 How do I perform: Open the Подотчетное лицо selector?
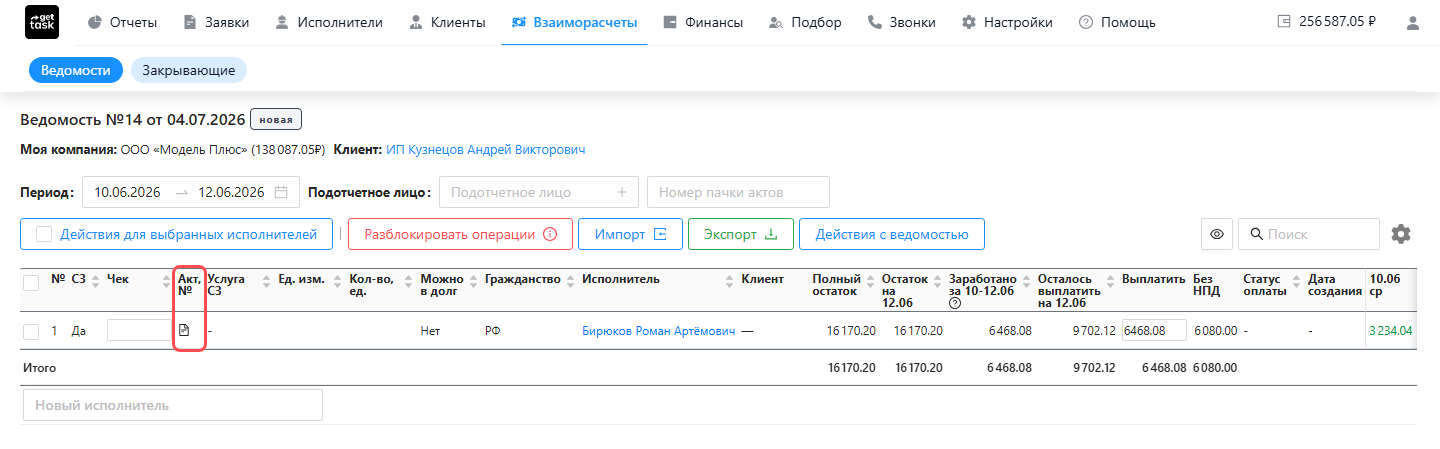538,192
